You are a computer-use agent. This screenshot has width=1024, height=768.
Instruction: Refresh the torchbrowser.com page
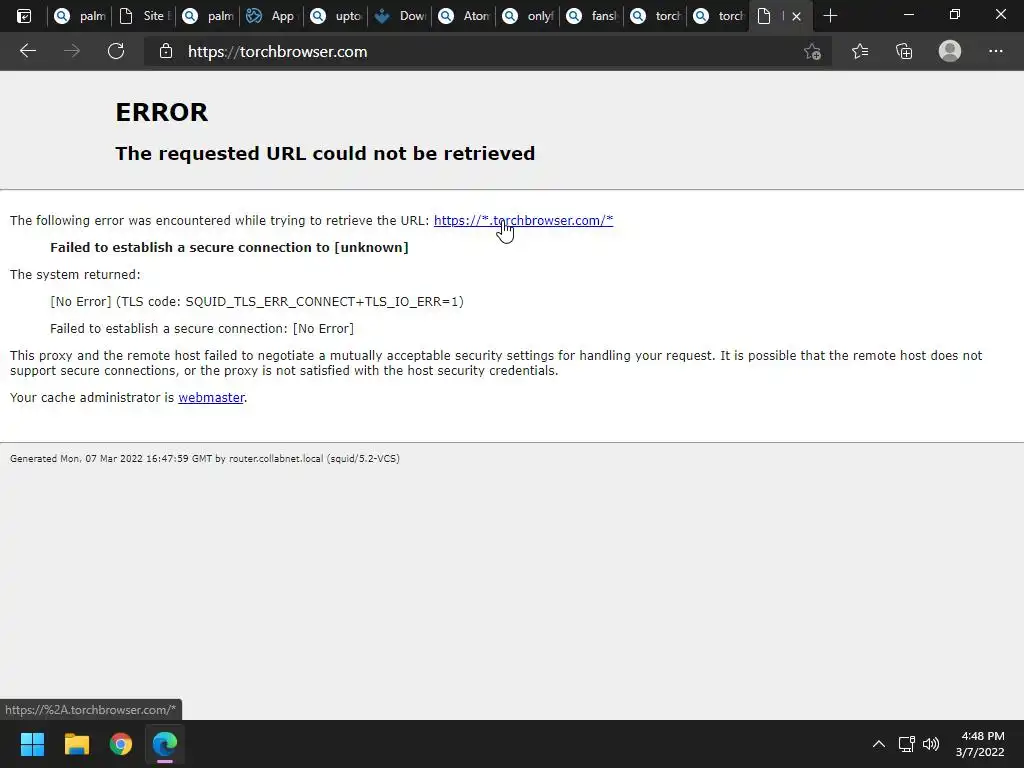pos(116,51)
